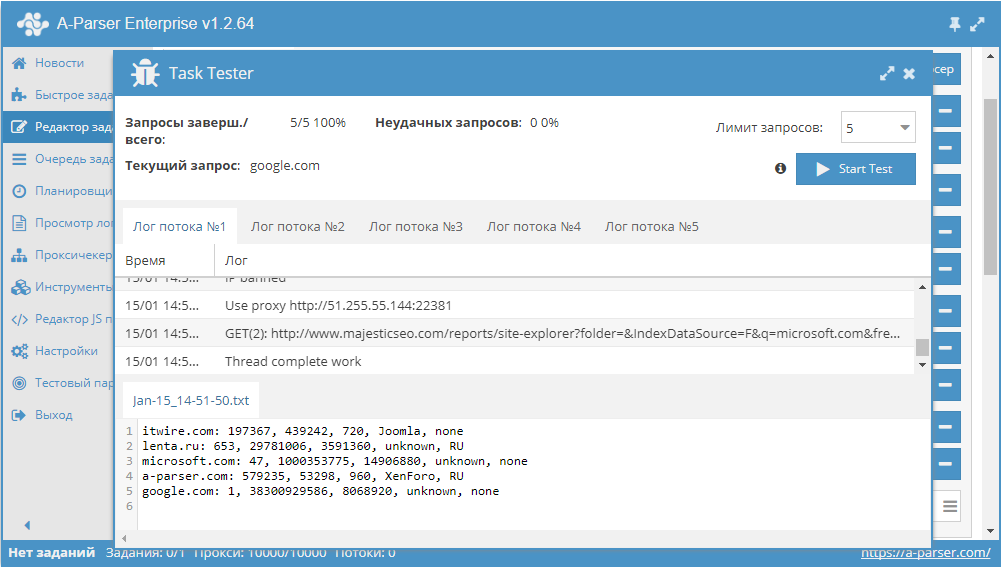The image size is (1001, 567).
Task: Click the hamburger menu button at right
Action: tap(950, 506)
